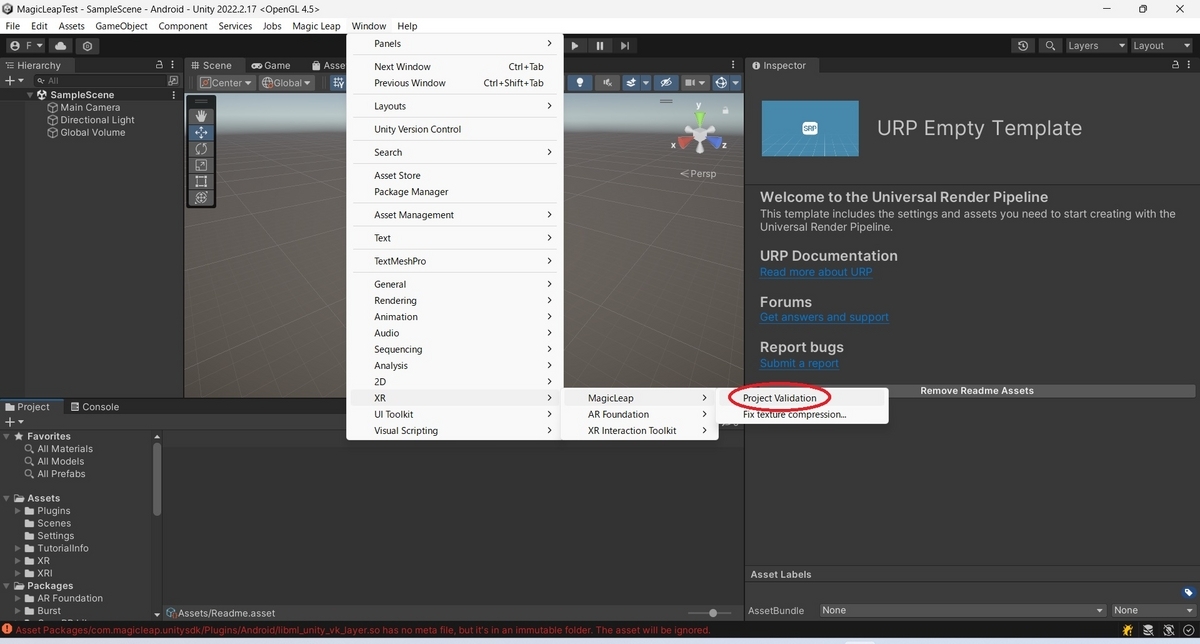Screen dimensions: 1200x644
Task: Toggle scene gizmos icon
Action: tap(721, 83)
